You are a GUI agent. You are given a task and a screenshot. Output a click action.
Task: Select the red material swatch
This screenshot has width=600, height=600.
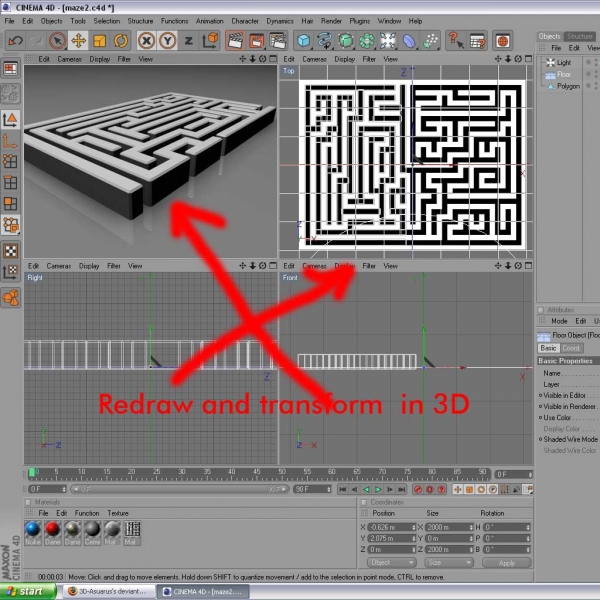point(52,529)
